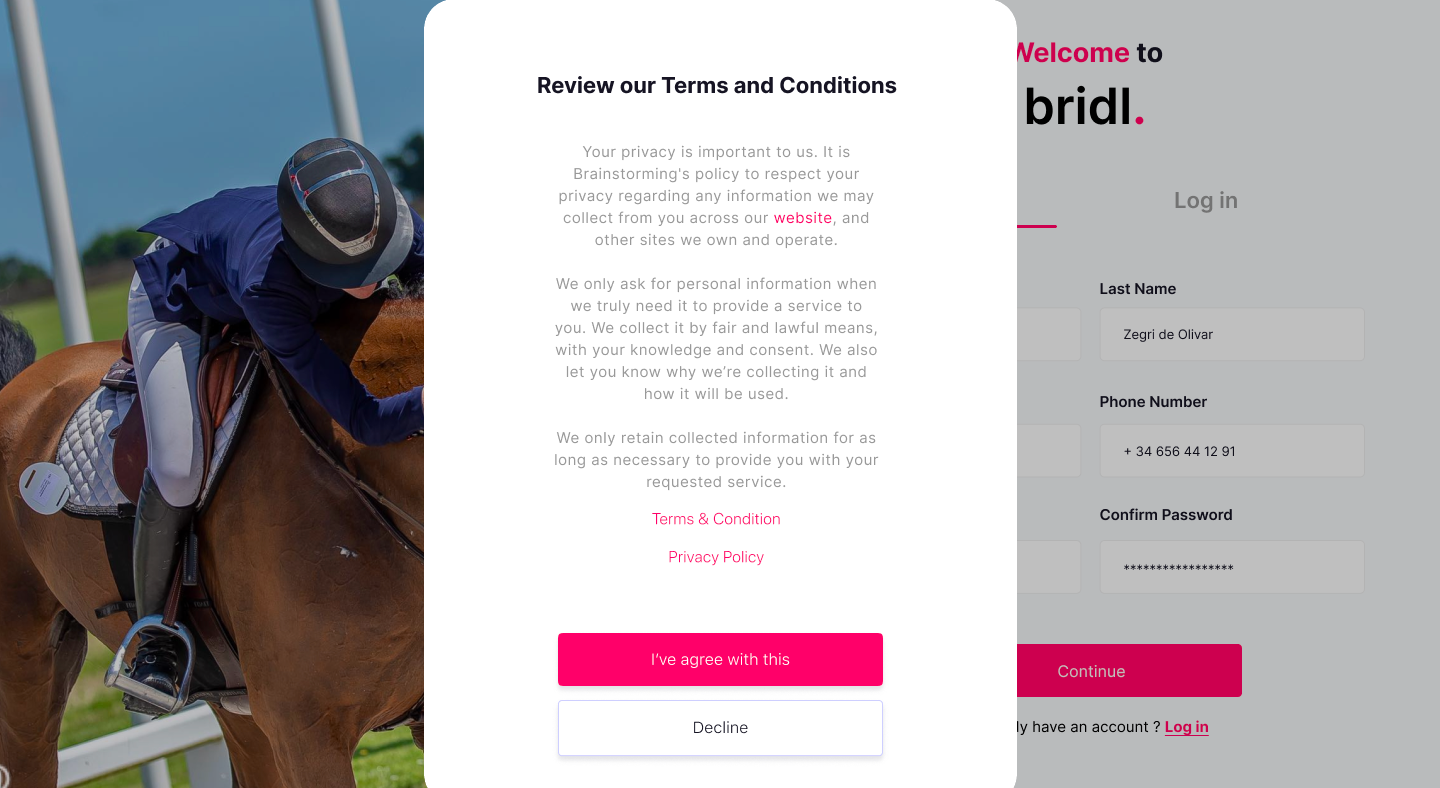Open the pink "website" link
The height and width of the screenshot is (788, 1440).
pyautogui.click(x=802, y=218)
